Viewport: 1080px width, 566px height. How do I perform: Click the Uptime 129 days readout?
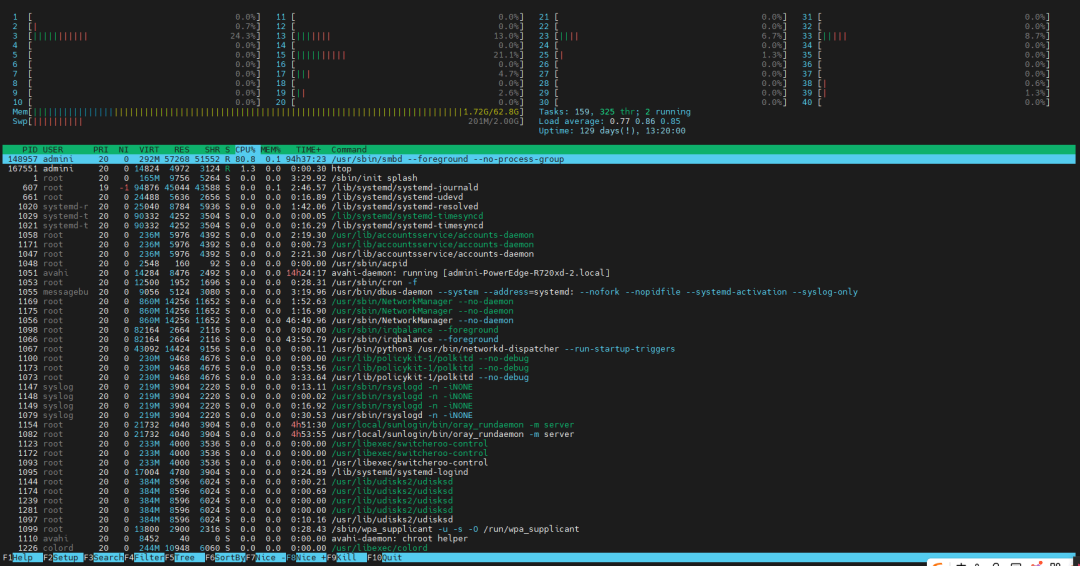pyautogui.click(x=612, y=131)
